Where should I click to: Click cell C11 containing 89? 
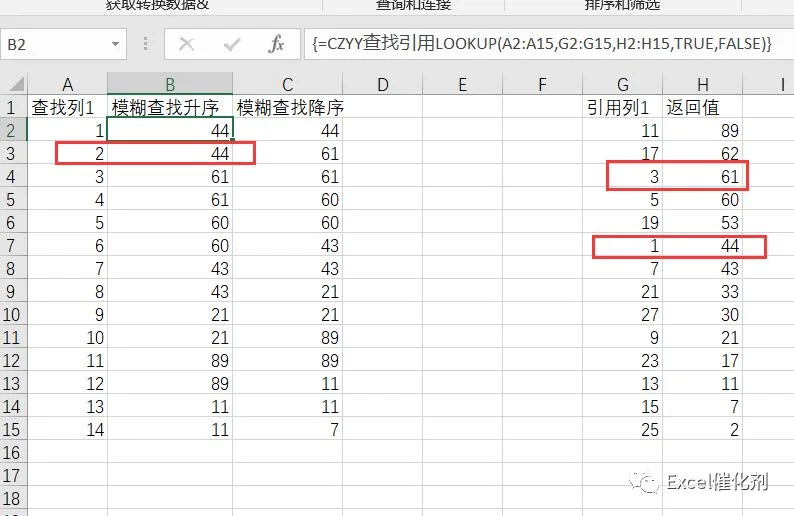pos(288,337)
